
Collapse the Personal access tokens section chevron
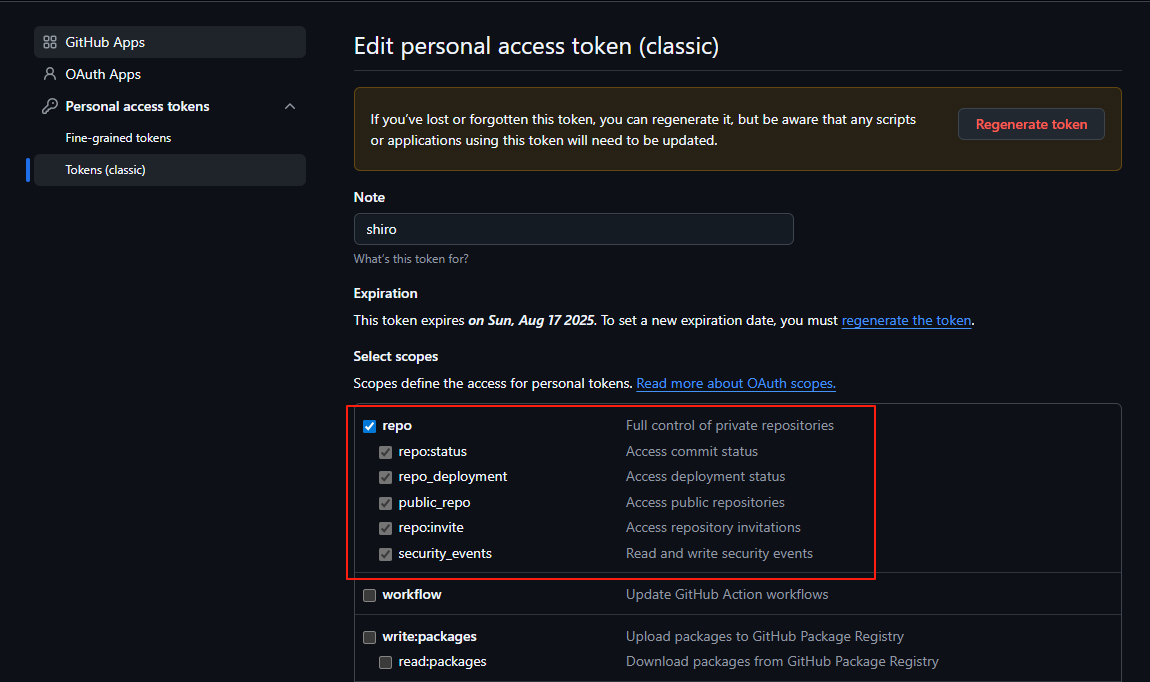point(290,106)
